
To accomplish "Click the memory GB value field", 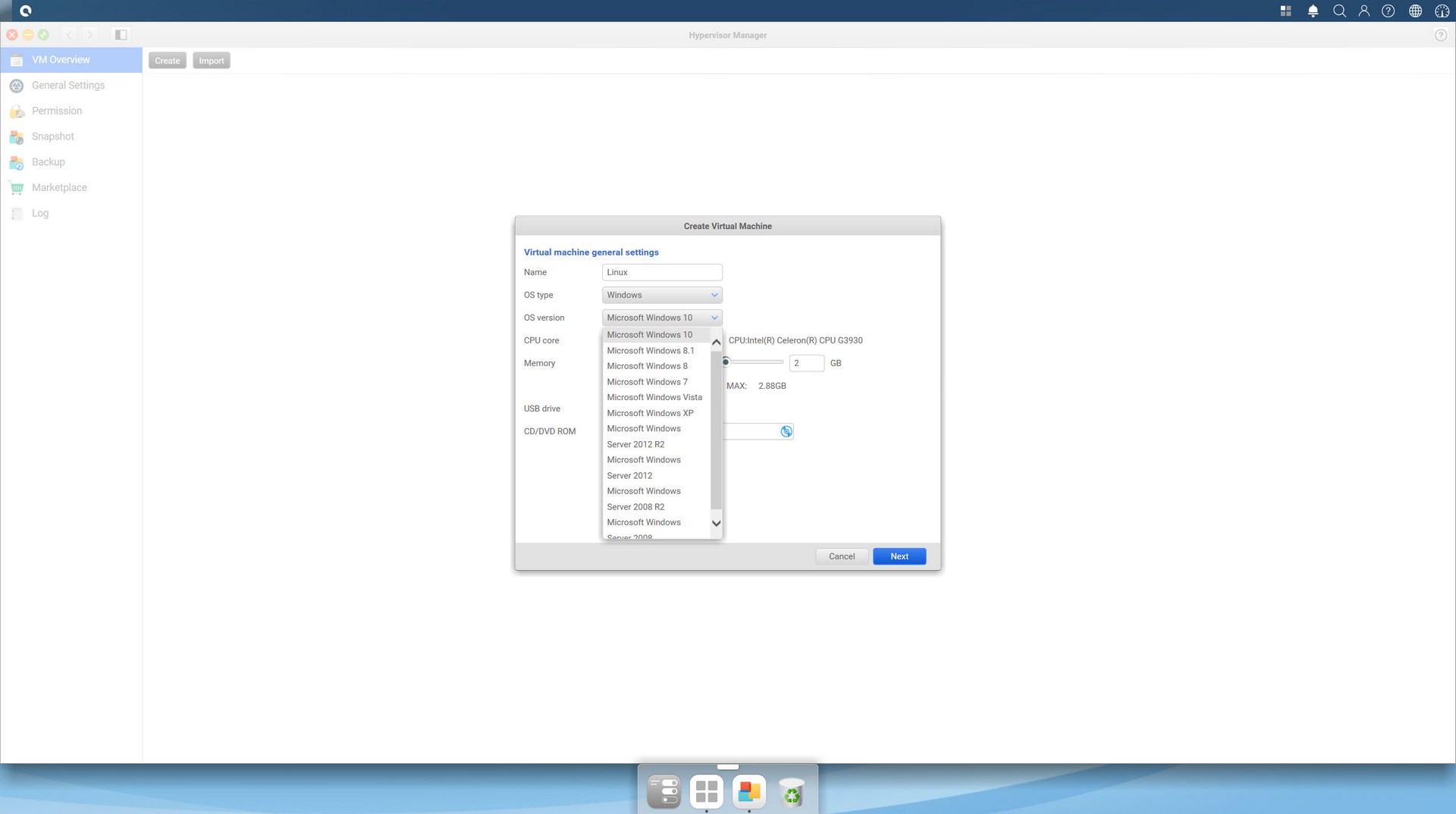I will 806,363.
